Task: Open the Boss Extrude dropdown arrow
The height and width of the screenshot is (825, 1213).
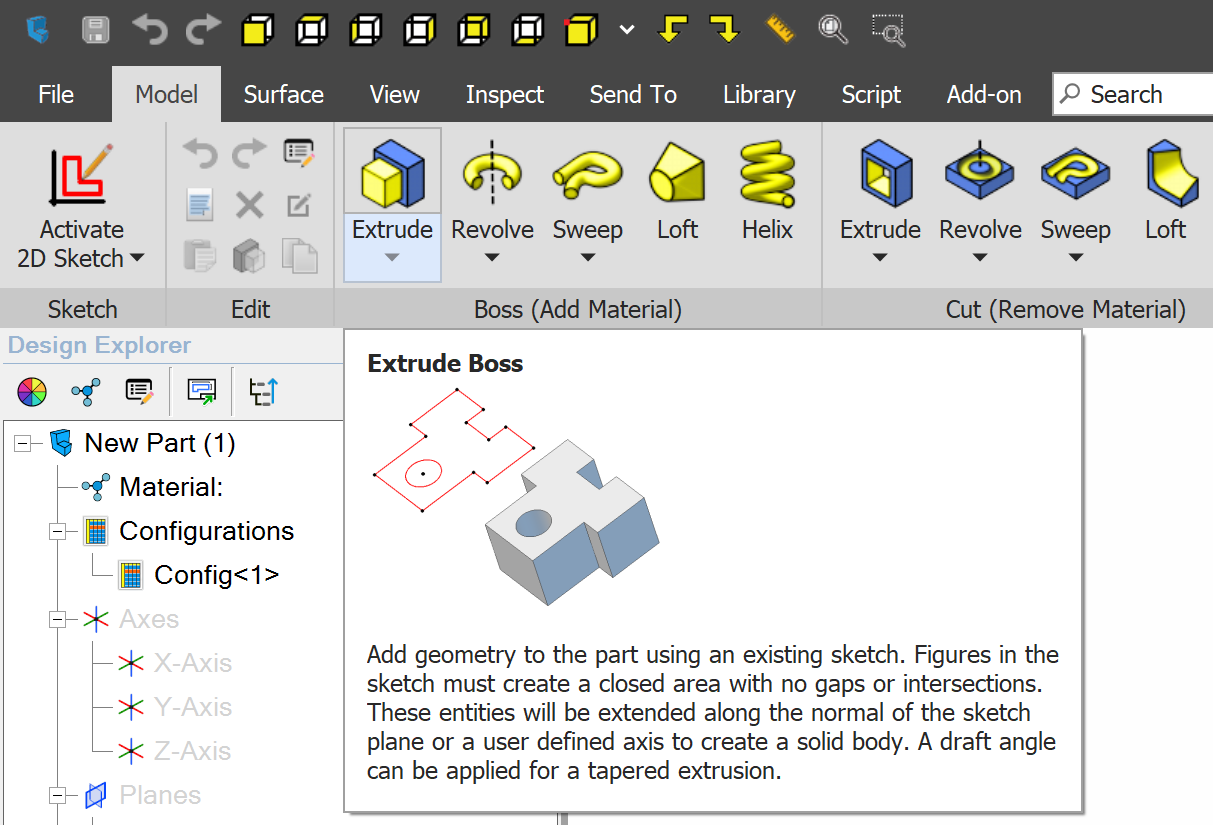Action: point(392,258)
